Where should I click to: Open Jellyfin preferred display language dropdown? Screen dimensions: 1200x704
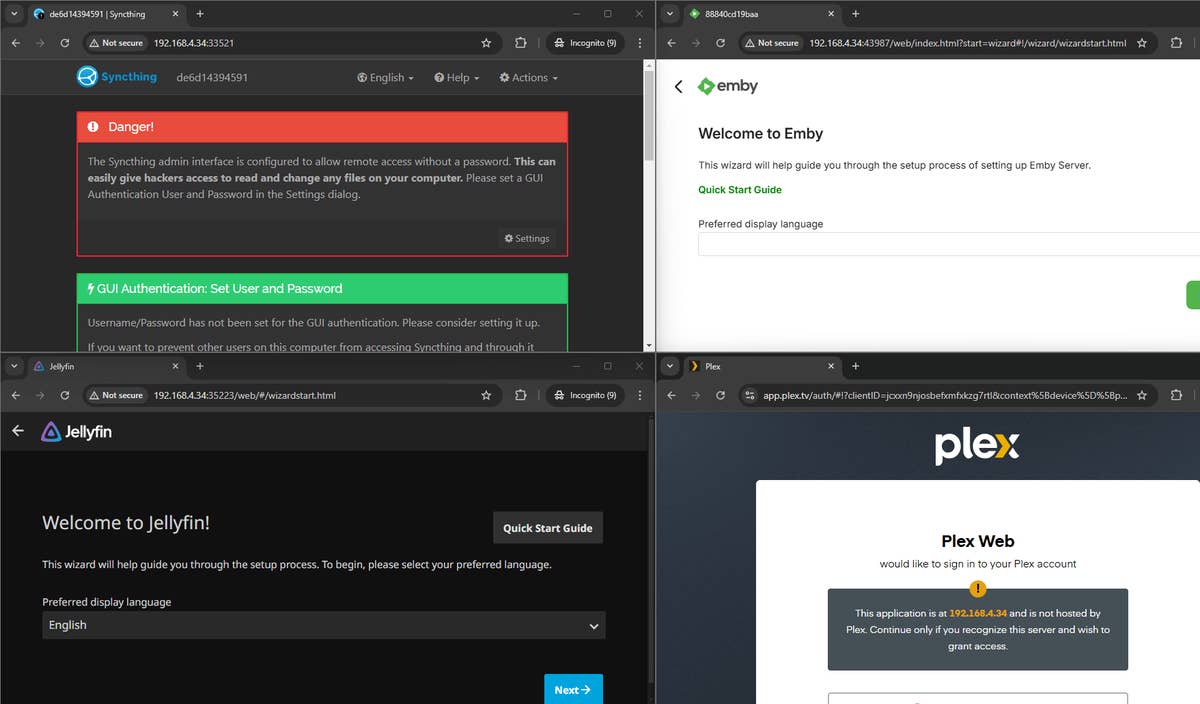coord(323,625)
